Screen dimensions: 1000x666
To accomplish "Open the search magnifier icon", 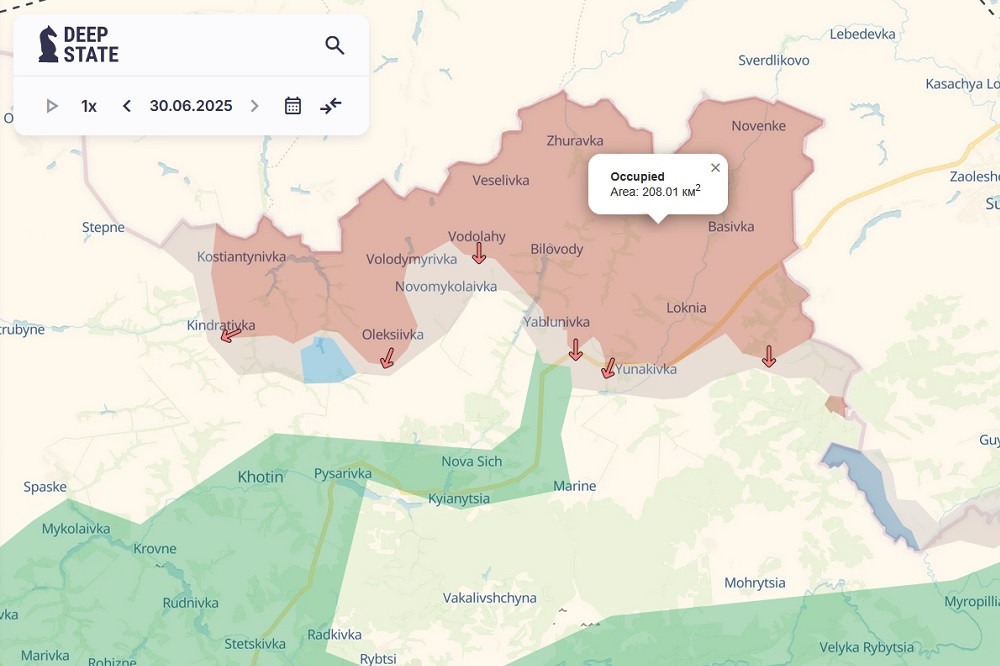I will pyautogui.click(x=335, y=45).
